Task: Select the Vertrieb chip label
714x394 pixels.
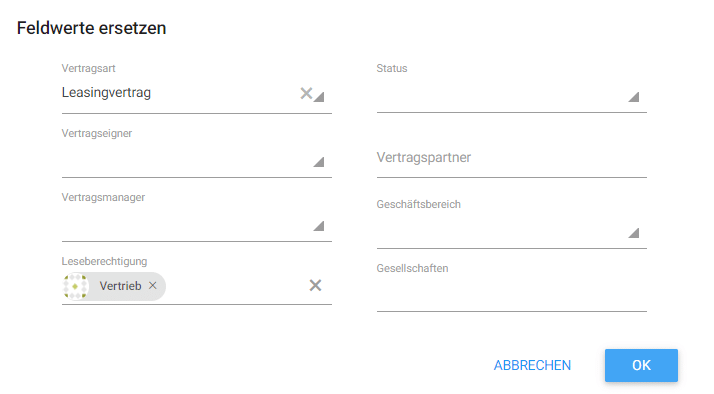Action: pyautogui.click(x=120, y=286)
